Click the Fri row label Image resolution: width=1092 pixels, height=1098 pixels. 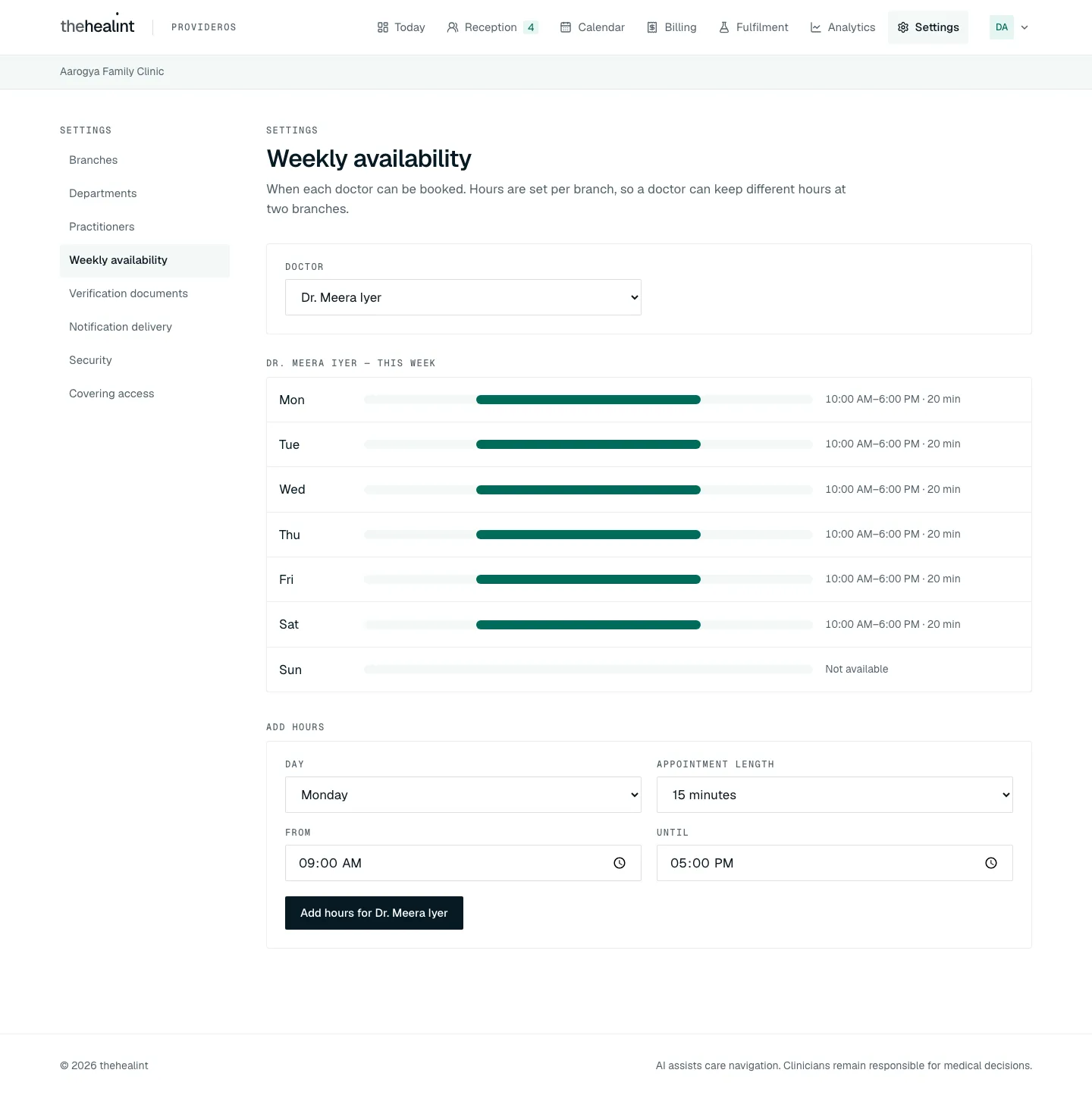286,579
